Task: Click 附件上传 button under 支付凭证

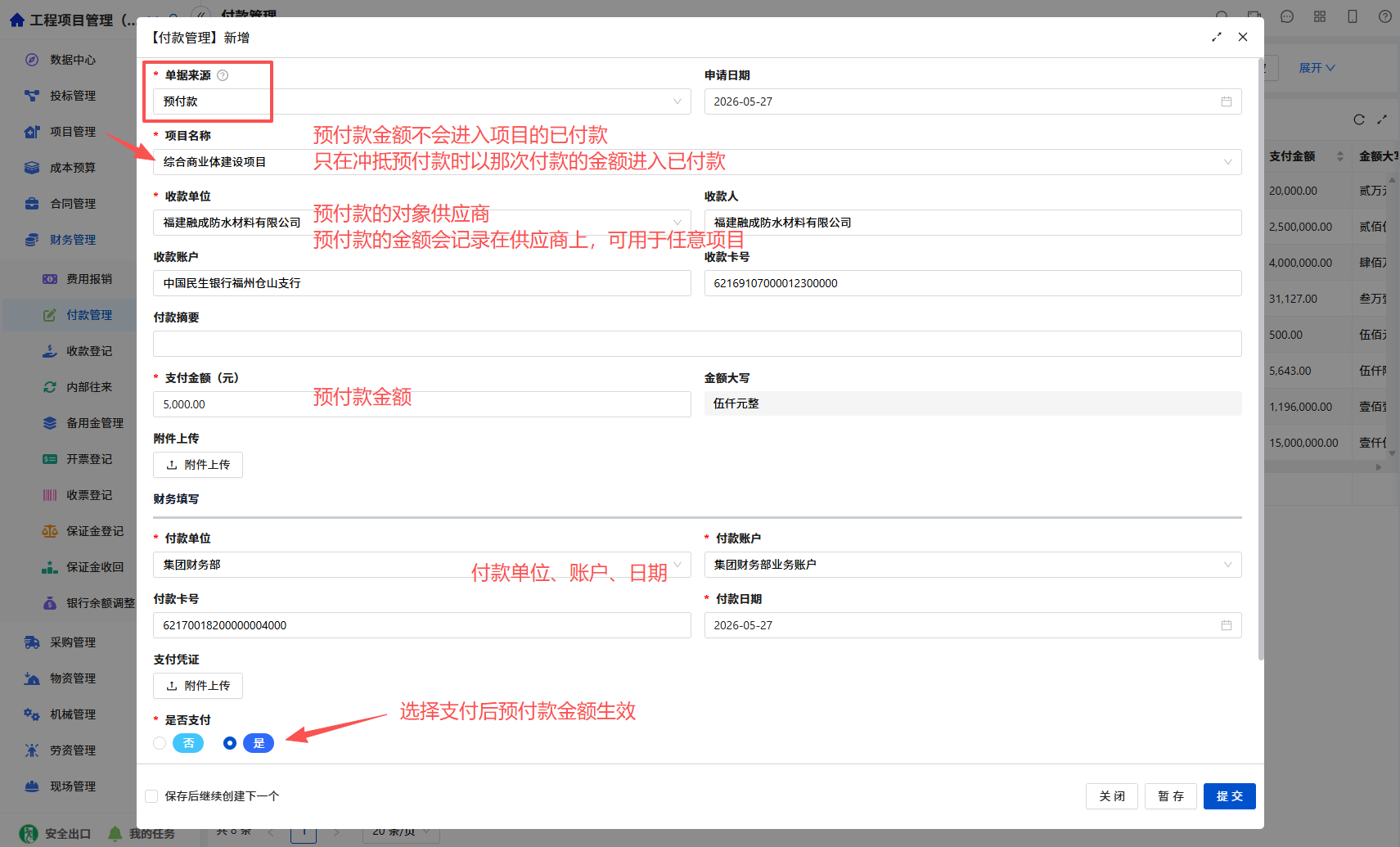Action: tap(198, 686)
